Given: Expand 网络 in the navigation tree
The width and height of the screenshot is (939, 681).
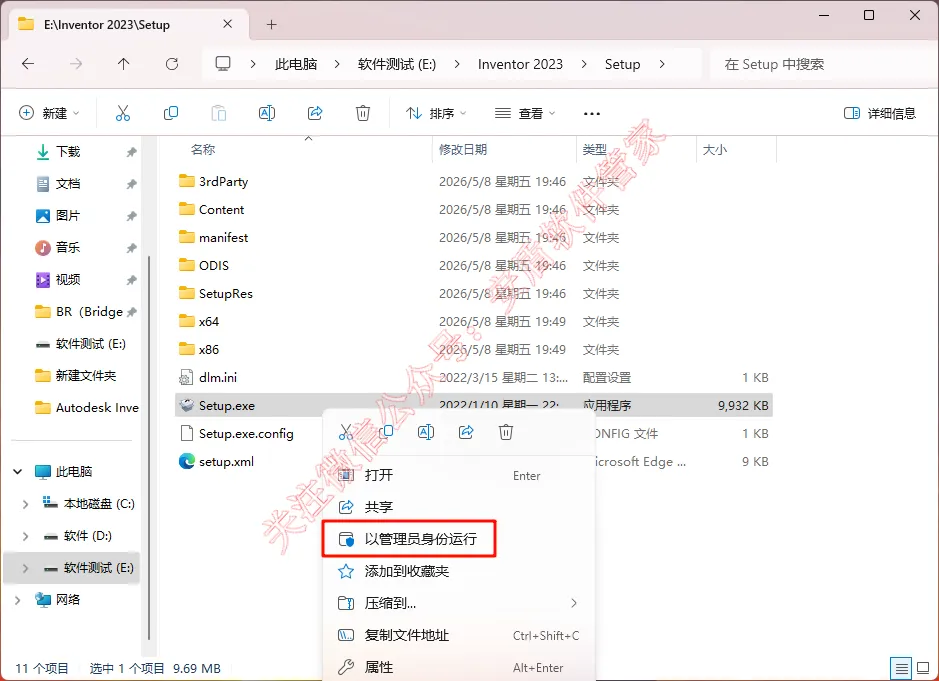Looking at the screenshot, I should click(17, 600).
